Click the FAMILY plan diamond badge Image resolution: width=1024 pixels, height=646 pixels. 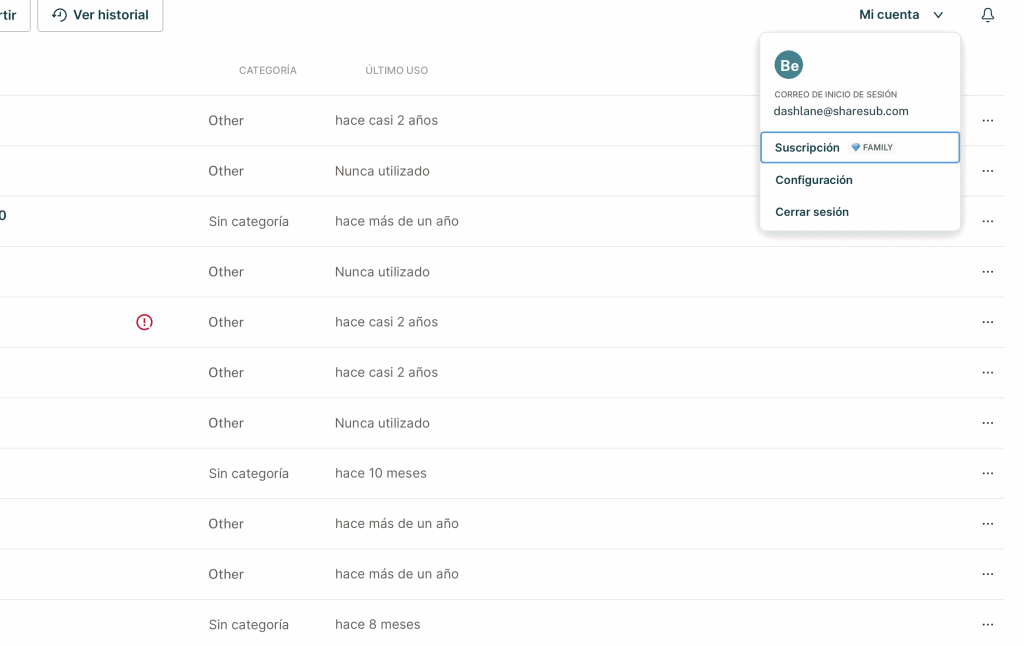pos(872,148)
